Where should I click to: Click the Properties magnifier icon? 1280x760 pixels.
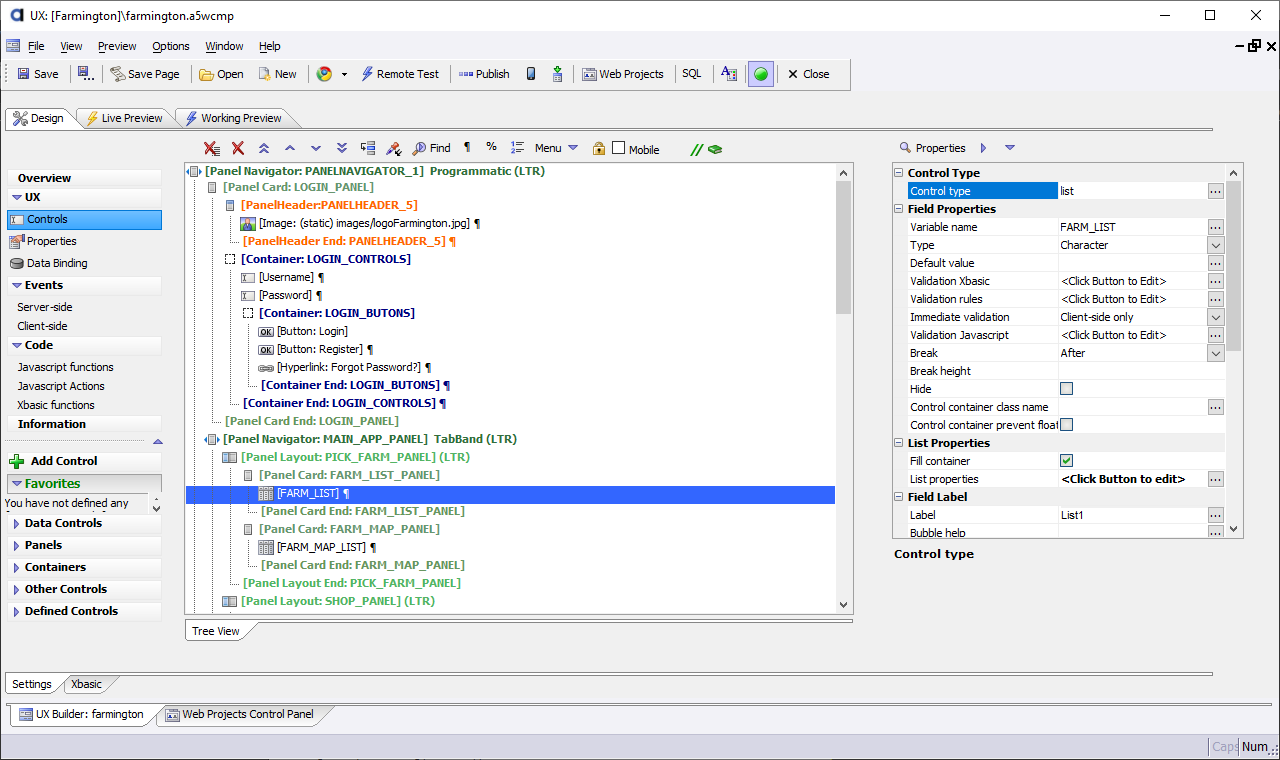click(x=906, y=147)
